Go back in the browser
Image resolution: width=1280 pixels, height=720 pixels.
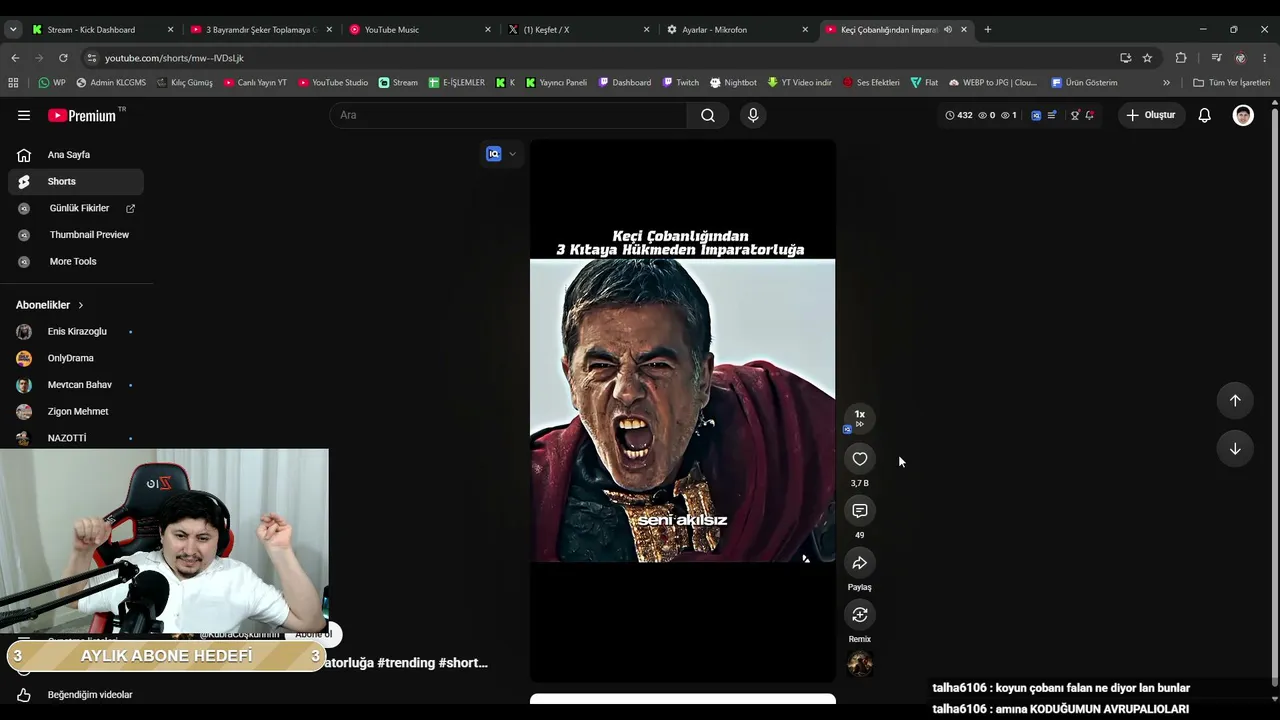15,58
